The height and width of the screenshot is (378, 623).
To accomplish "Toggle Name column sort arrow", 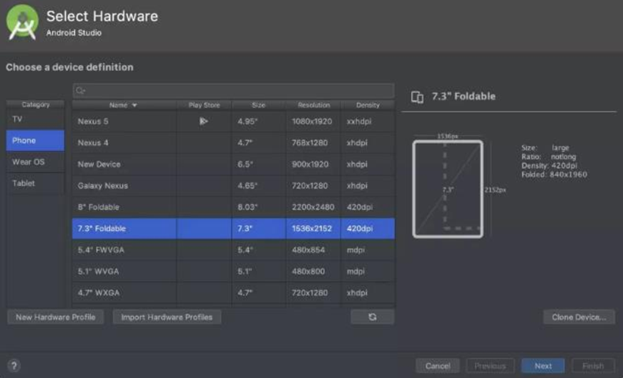I will pyautogui.click(x=135, y=105).
